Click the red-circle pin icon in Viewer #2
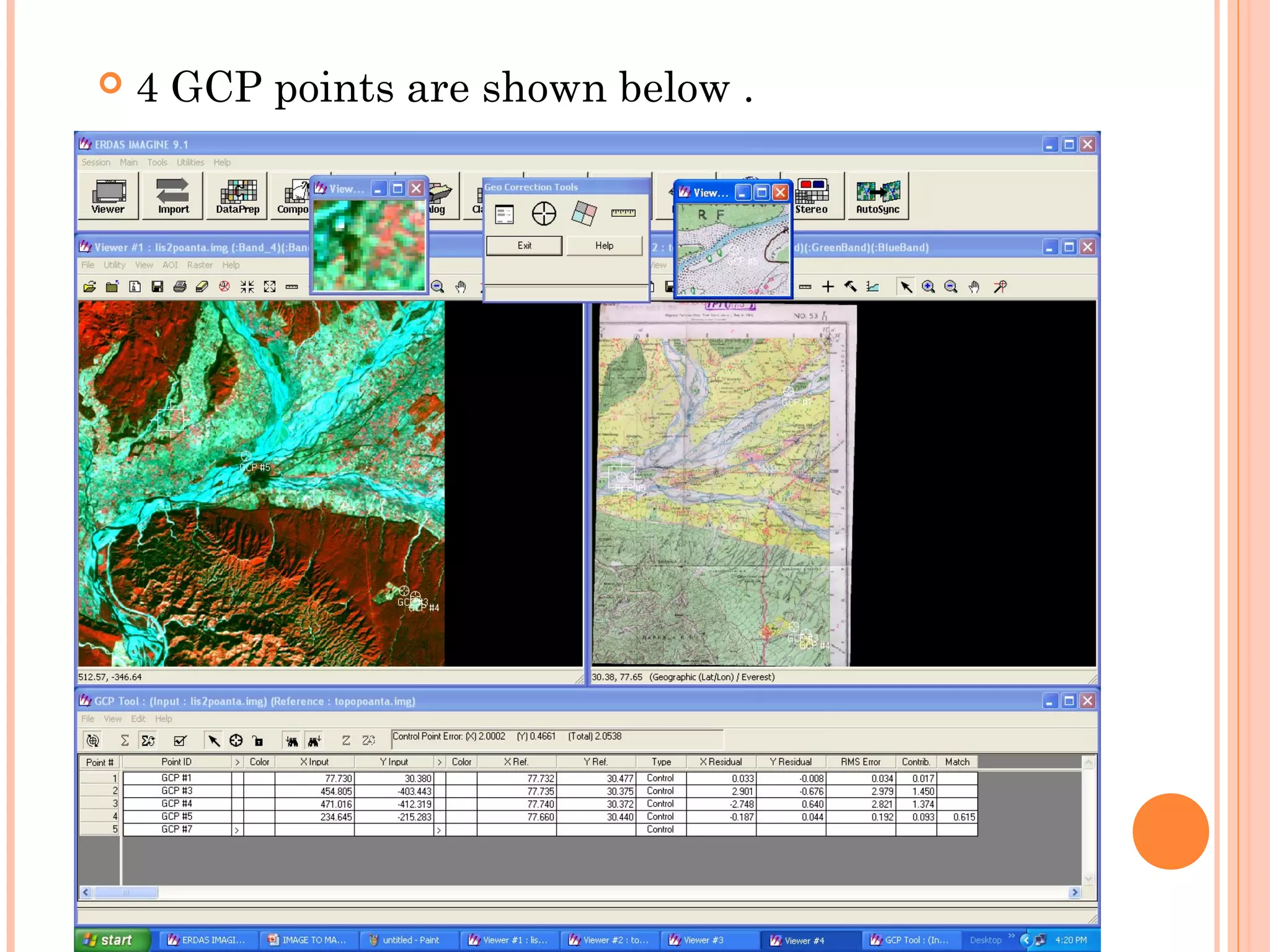The height and width of the screenshot is (952, 1270). click(x=1000, y=286)
